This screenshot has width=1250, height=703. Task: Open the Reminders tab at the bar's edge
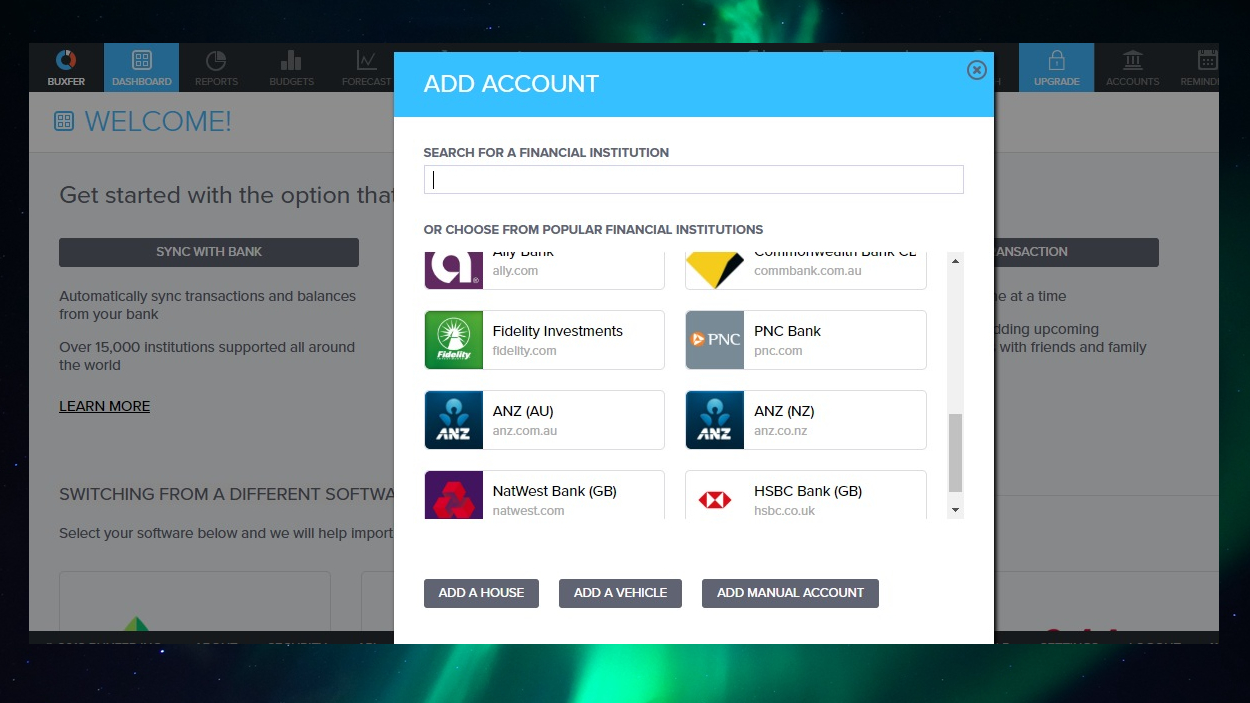coord(1198,68)
